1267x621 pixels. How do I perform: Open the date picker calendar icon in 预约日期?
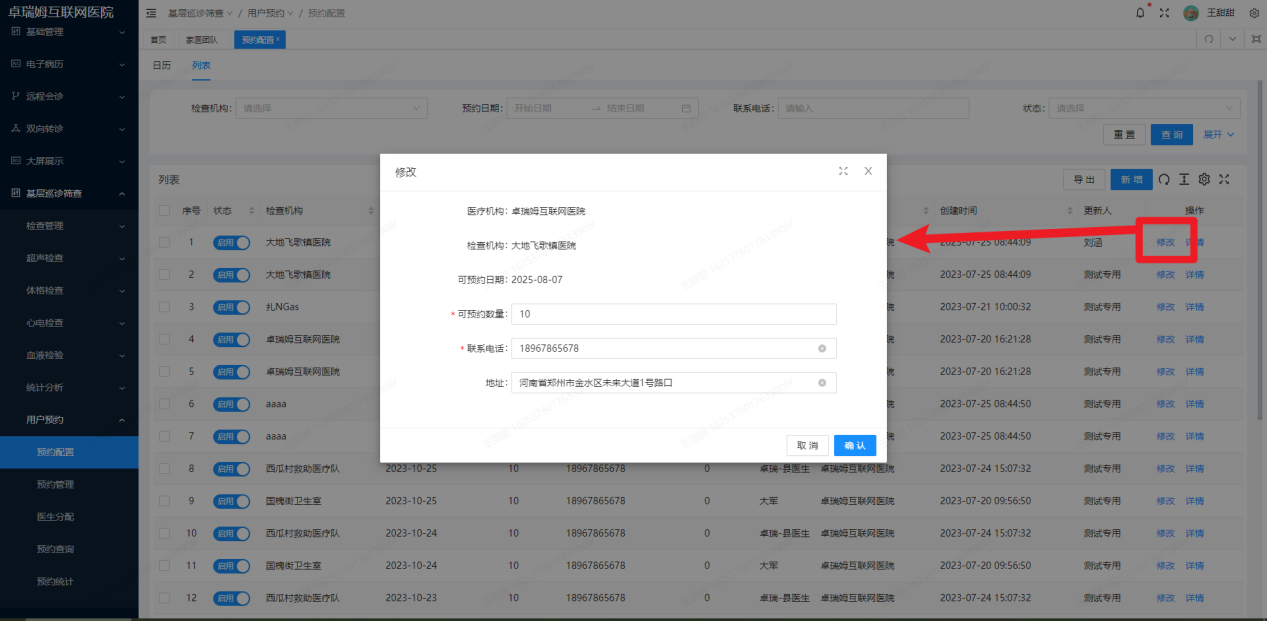click(687, 108)
